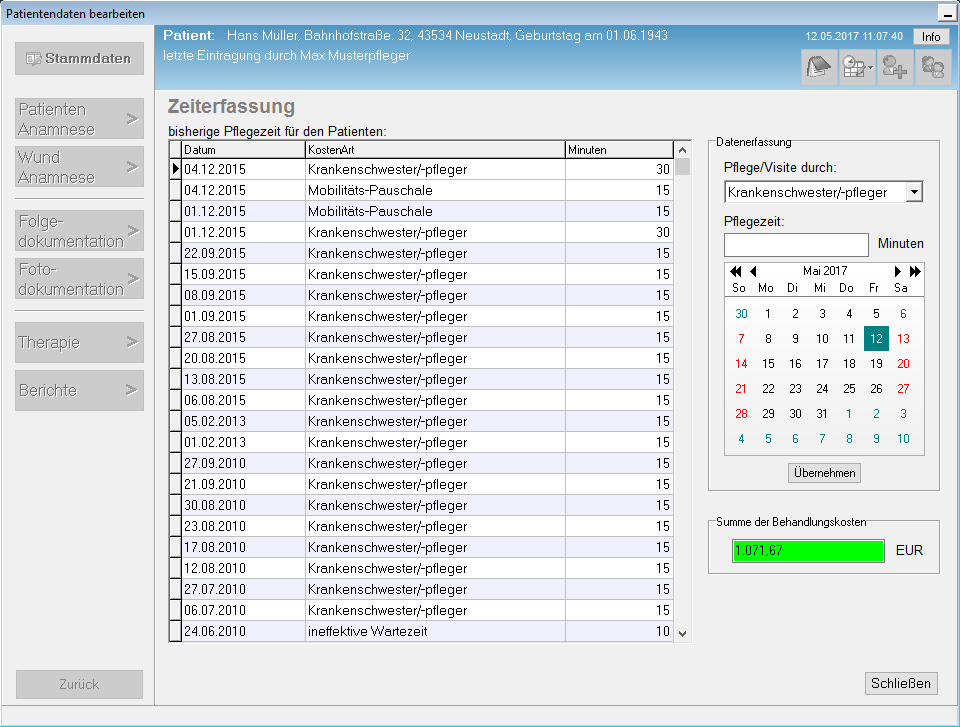
Task: Open the Therapie section
Action: click(x=80, y=342)
